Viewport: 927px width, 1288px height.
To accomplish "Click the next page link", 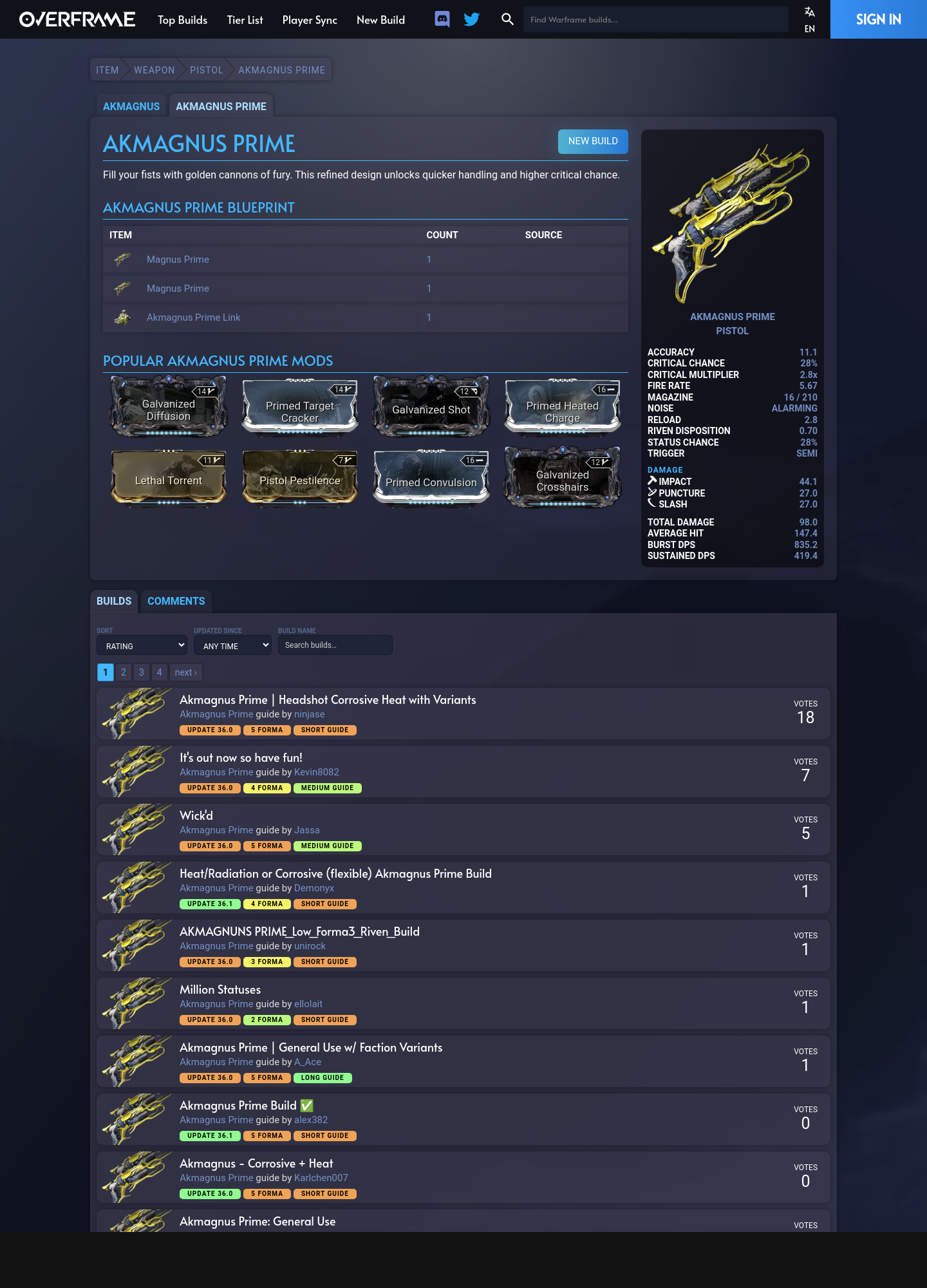I will [x=186, y=672].
